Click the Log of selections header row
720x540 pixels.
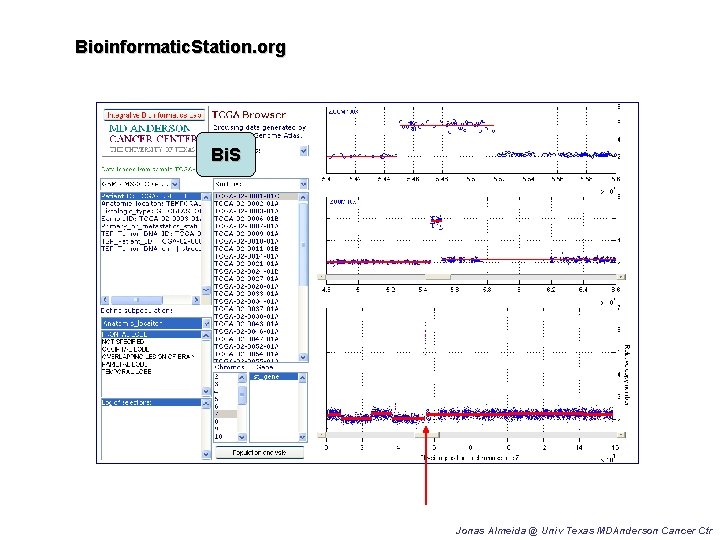coord(151,402)
